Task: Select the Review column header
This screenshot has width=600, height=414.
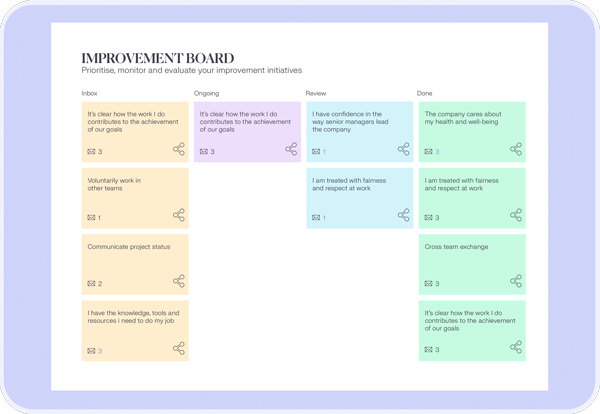Action: click(x=316, y=93)
